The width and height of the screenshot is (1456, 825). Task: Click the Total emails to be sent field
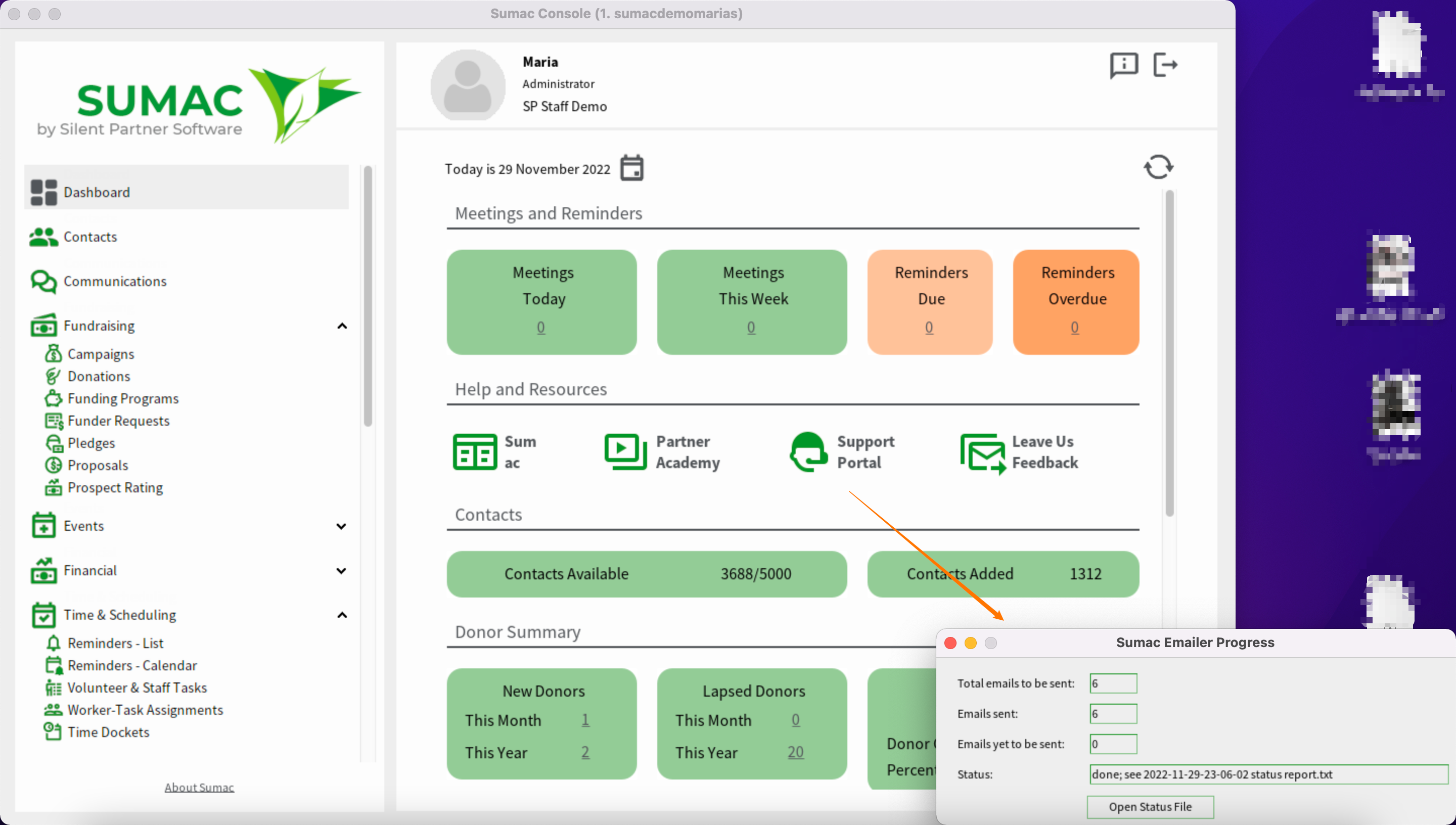[x=1113, y=683]
